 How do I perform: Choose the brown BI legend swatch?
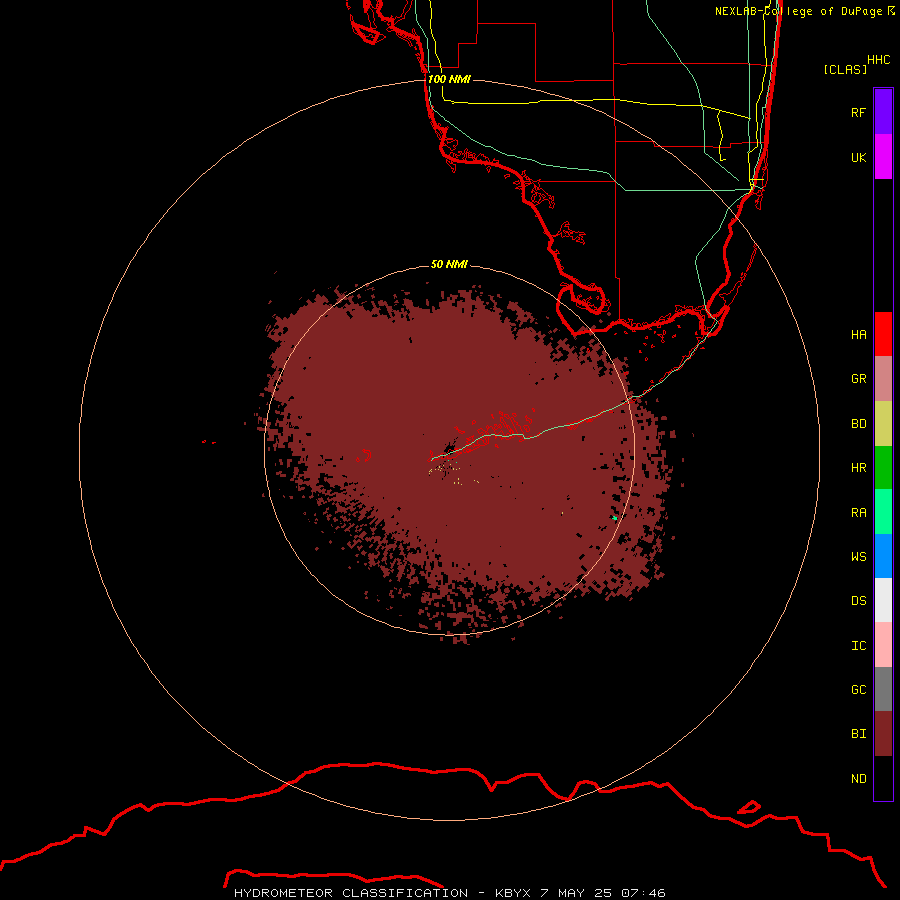(883, 734)
